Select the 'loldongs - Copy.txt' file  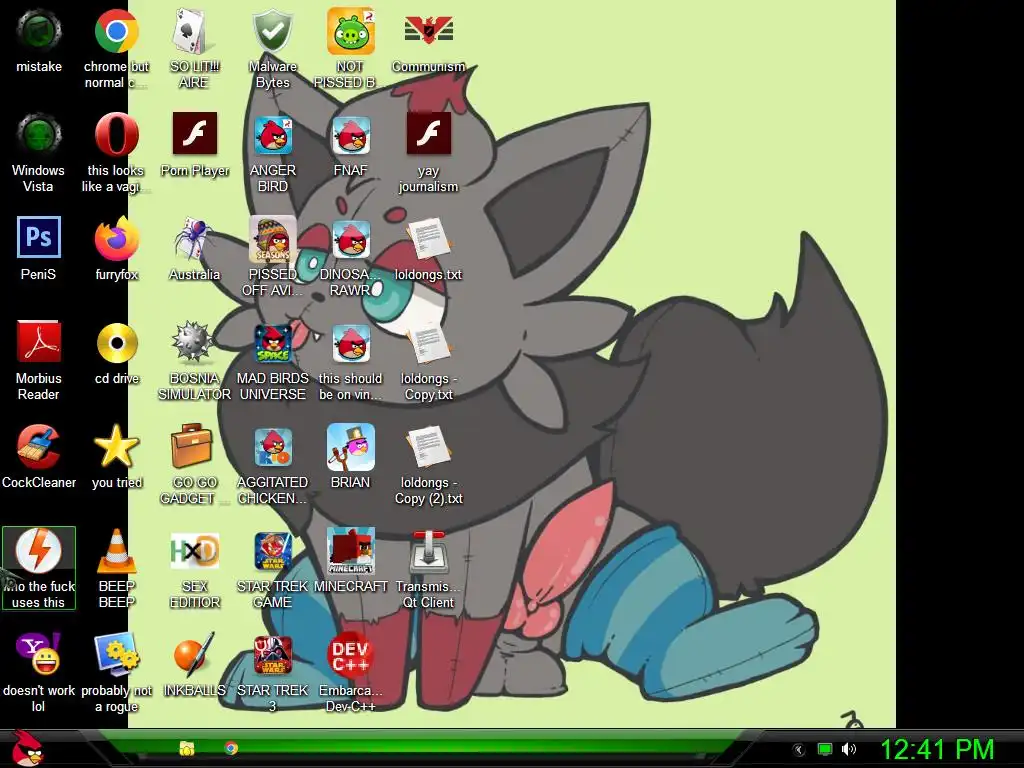428,343
